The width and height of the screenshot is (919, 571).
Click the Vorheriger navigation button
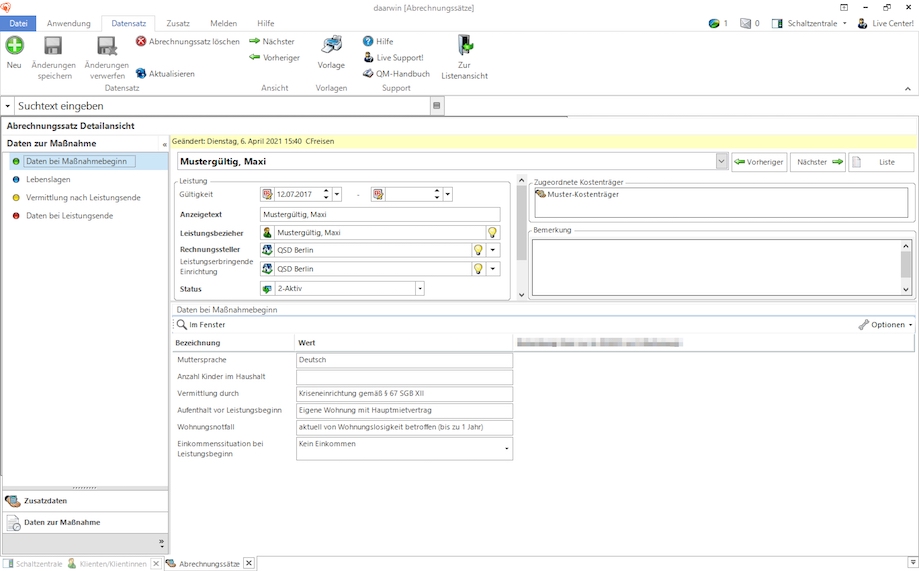pyautogui.click(x=758, y=162)
